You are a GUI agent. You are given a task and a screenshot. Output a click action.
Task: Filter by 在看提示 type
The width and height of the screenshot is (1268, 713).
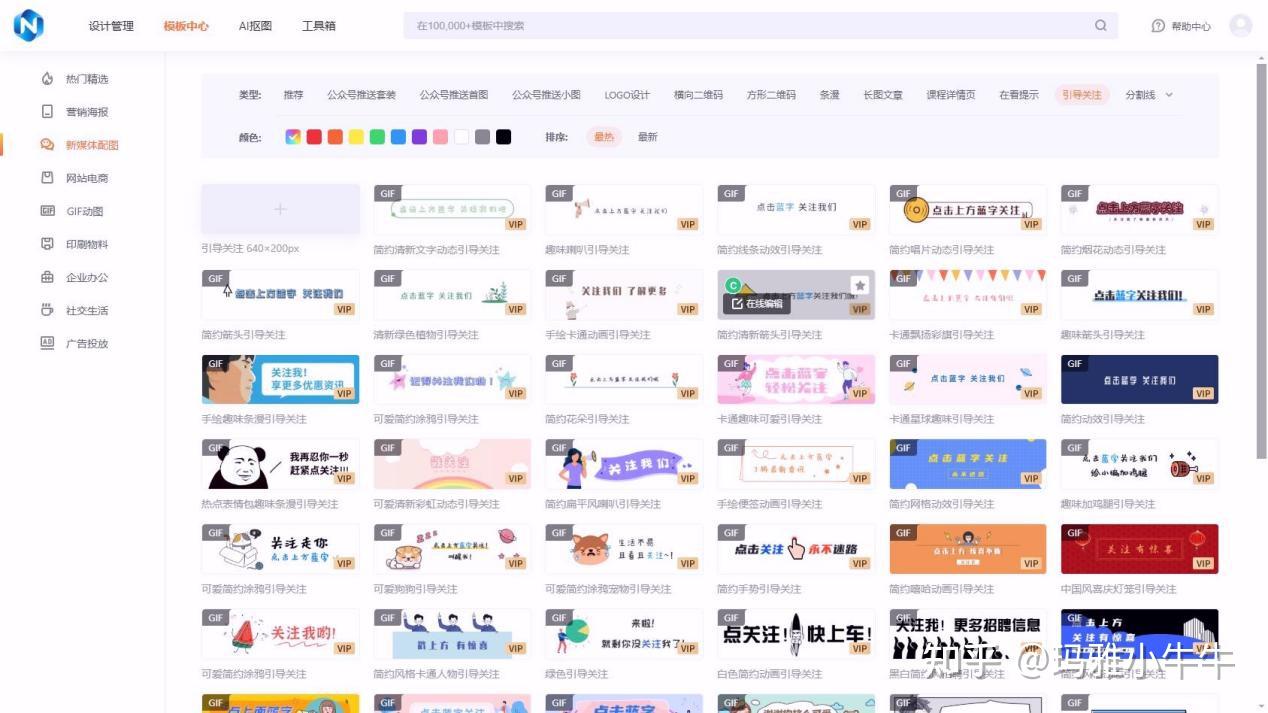1019,95
